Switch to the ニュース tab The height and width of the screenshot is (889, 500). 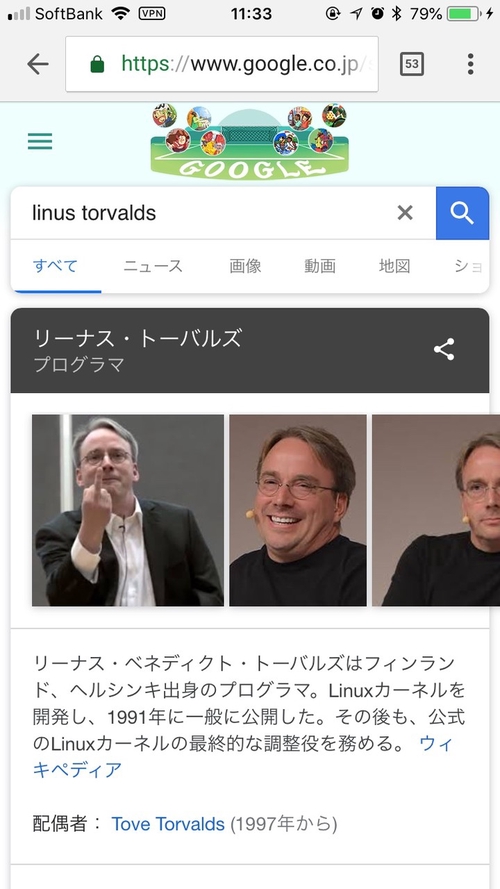(153, 266)
